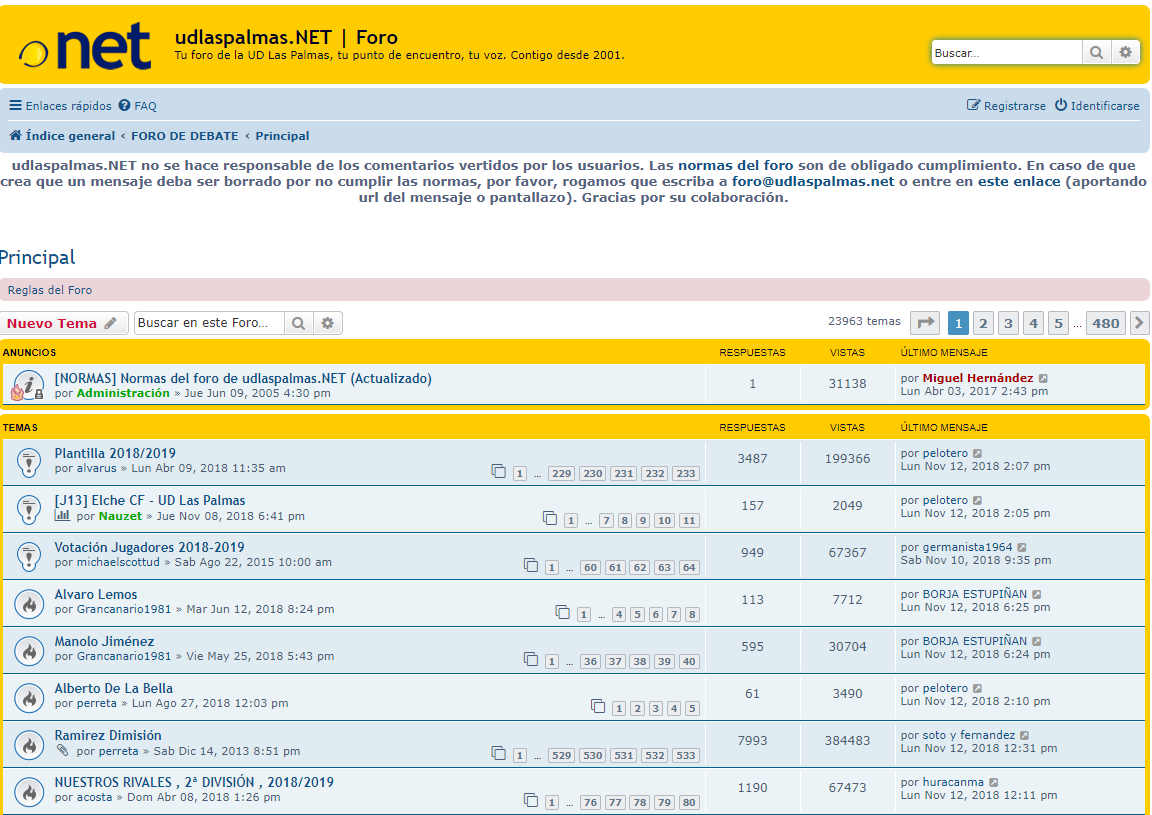Open topic Manolo Jiménez
1152x815 pixels.
tap(104, 642)
